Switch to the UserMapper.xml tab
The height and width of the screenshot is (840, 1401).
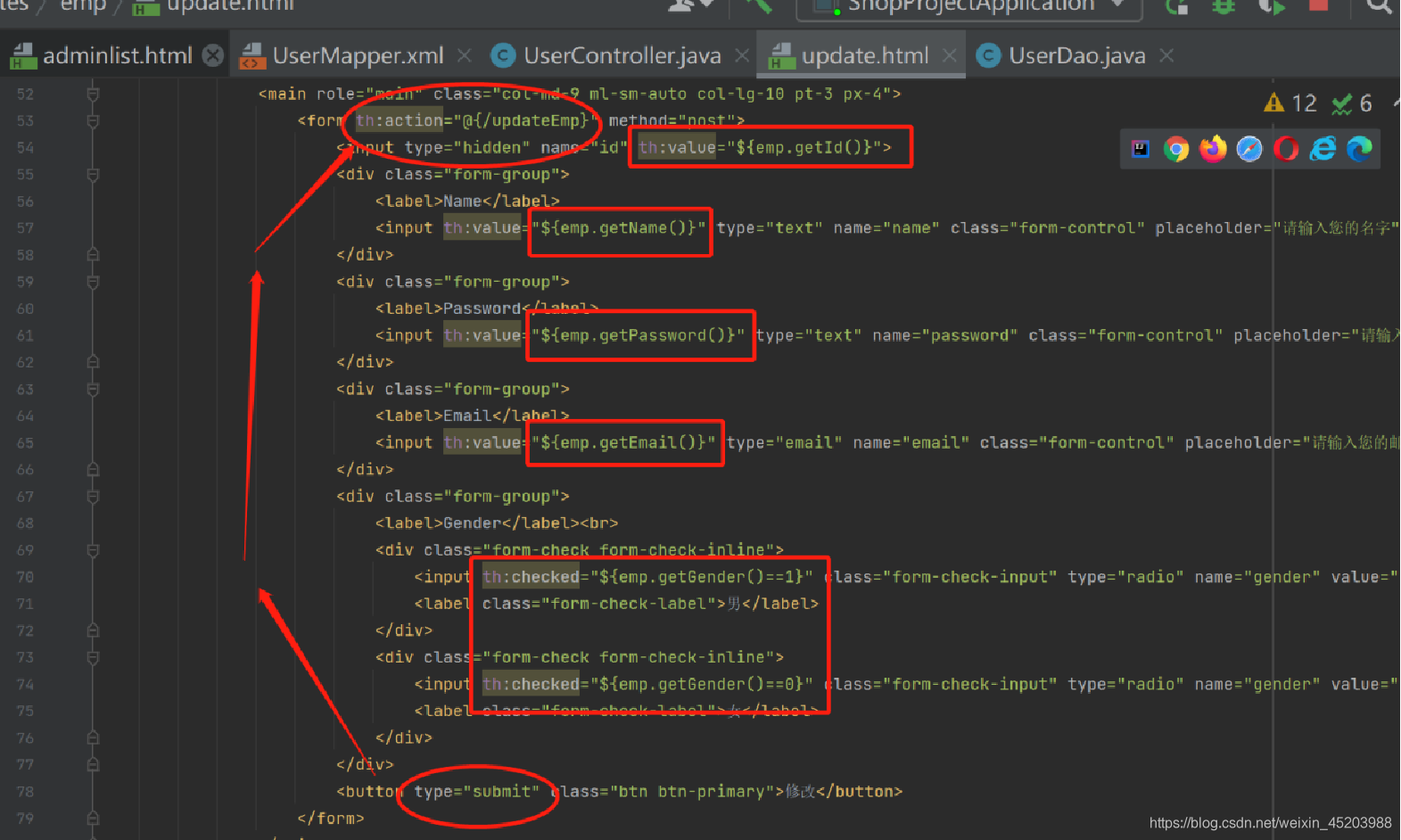pos(358,55)
